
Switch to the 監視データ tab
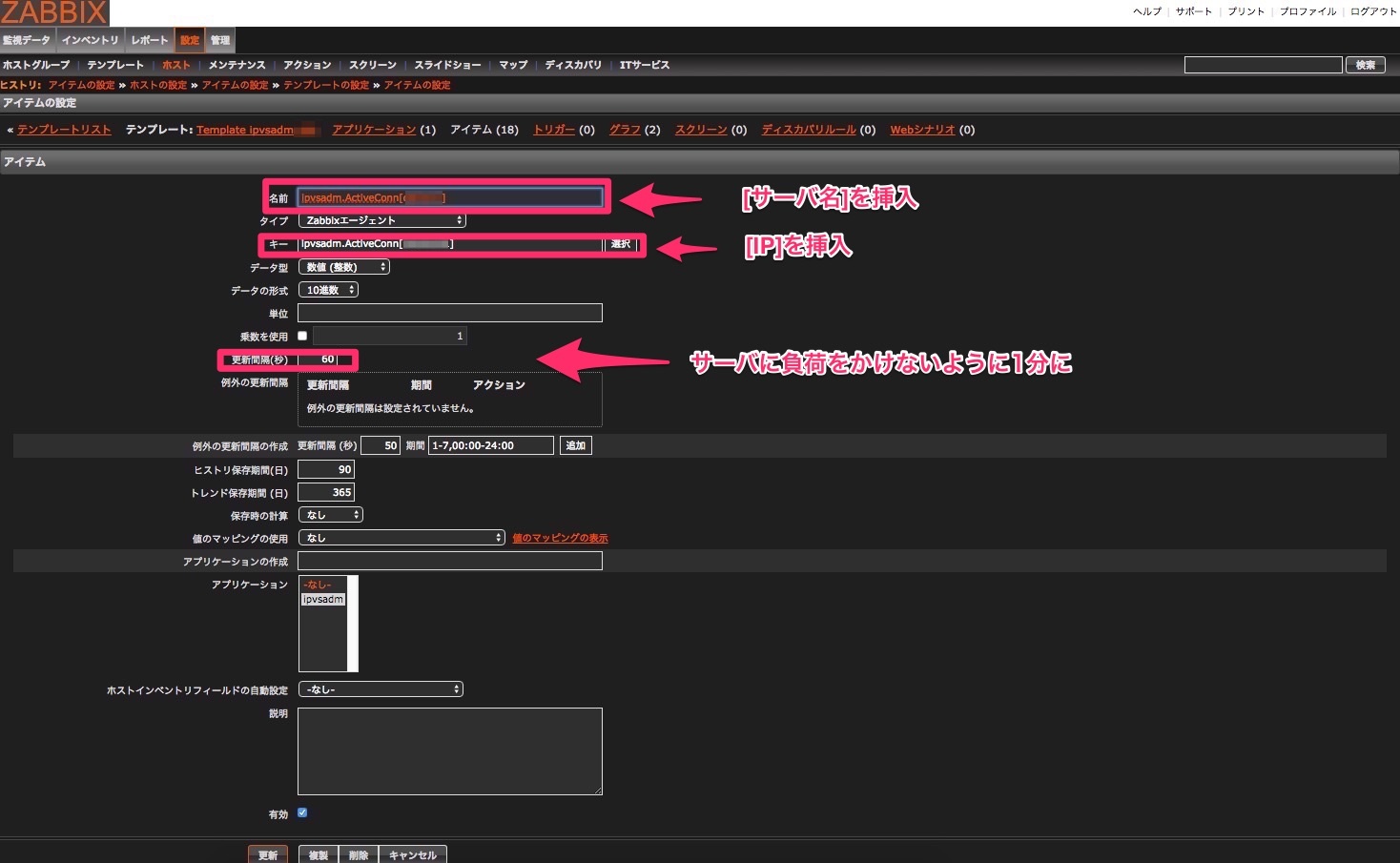click(x=27, y=40)
